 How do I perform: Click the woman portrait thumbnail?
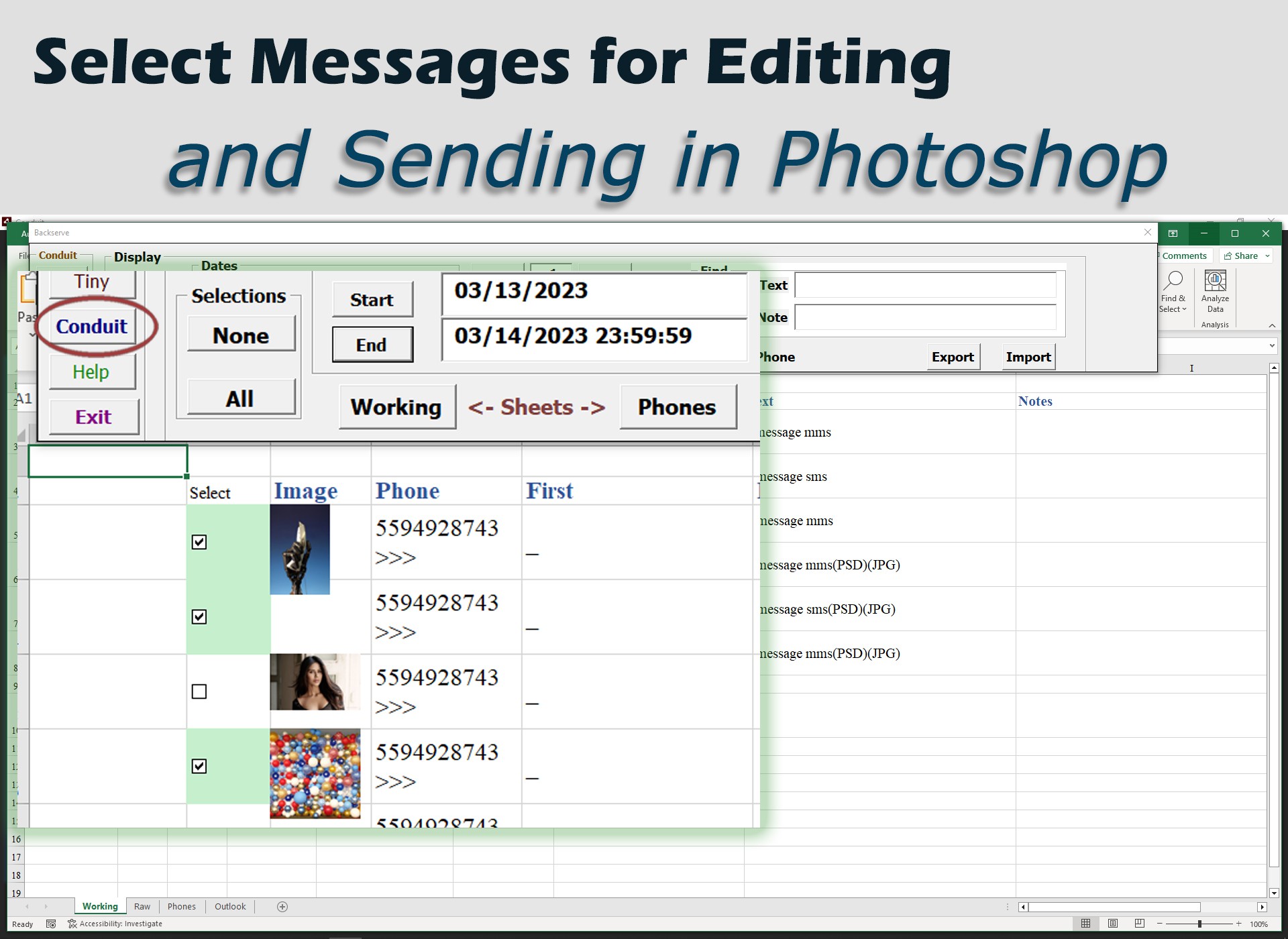coord(315,682)
